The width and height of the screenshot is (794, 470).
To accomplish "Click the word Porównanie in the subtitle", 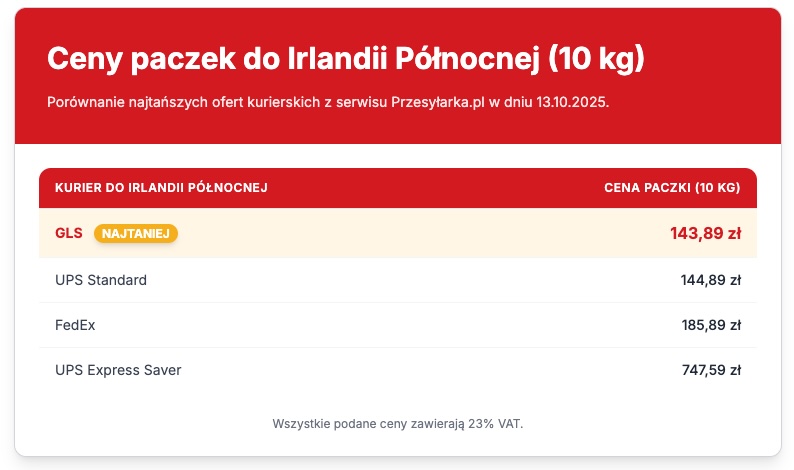I will pyautogui.click(x=84, y=103).
